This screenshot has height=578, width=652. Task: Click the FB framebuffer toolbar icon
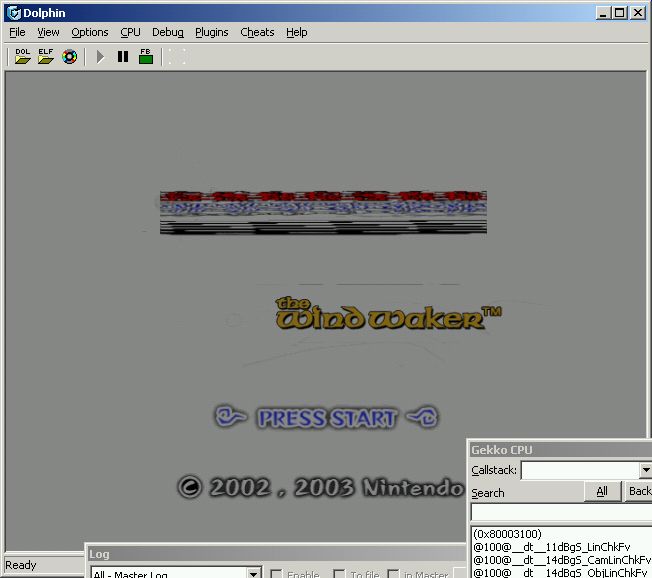click(146, 56)
